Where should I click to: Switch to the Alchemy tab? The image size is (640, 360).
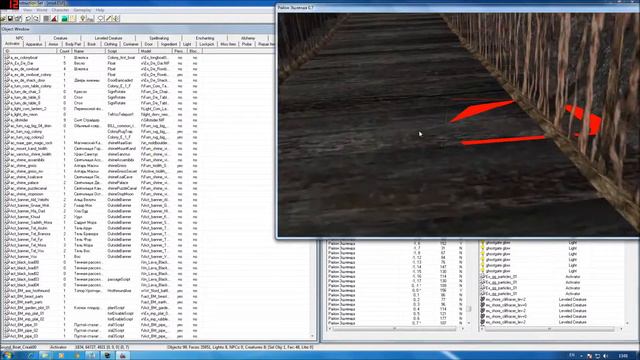pyautogui.click(x=248, y=38)
